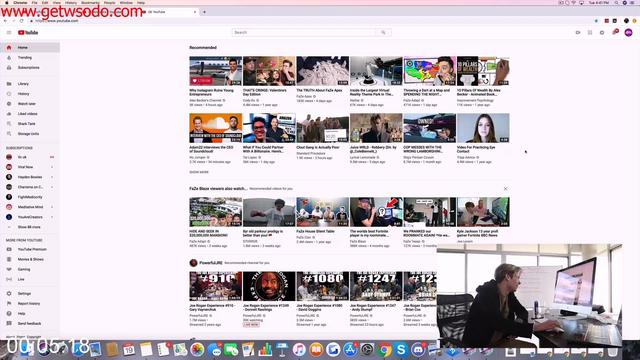Image resolution: width=640 pixels, height=360 pixels.
Task: Click the YouTube logo
Action: tap(28, 32)
